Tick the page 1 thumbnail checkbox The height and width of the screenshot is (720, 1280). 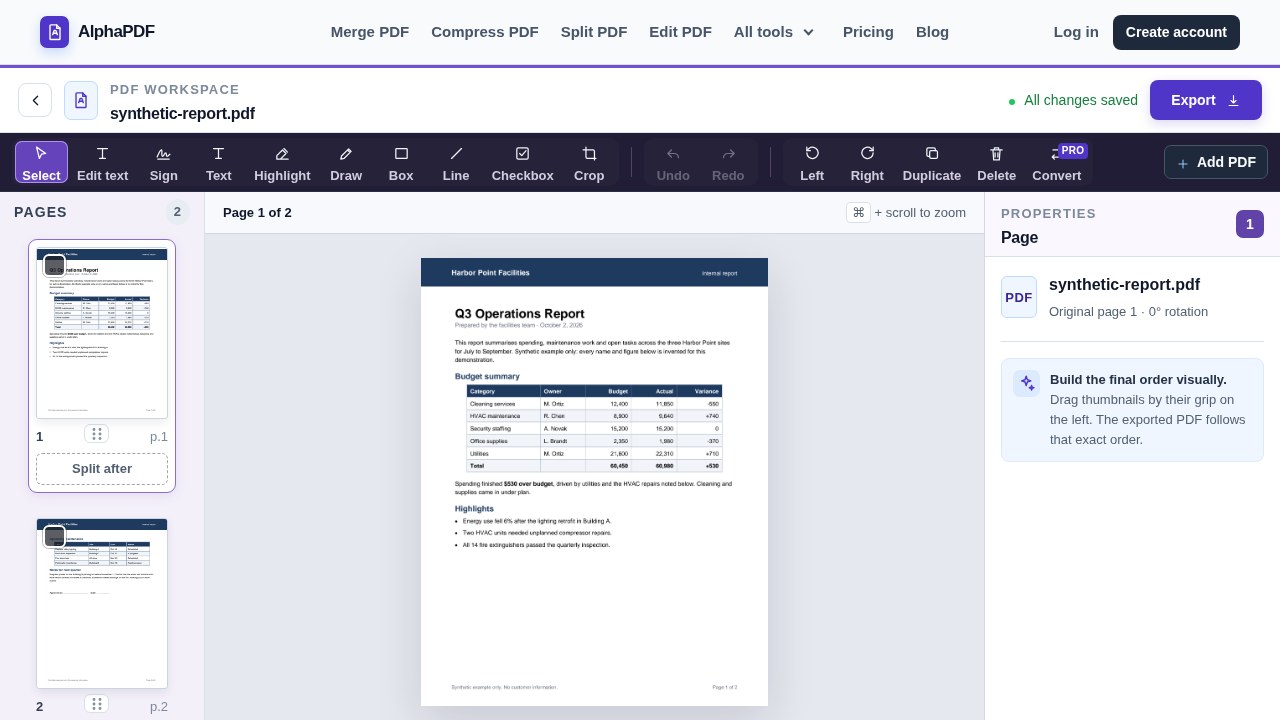(54, 266)
